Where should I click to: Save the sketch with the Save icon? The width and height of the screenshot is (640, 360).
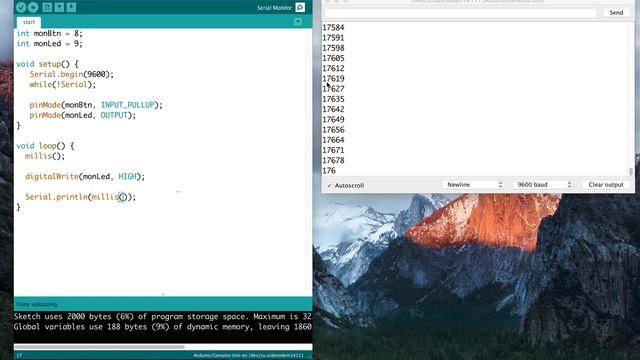pyautogui.click(x=71, y=7)
